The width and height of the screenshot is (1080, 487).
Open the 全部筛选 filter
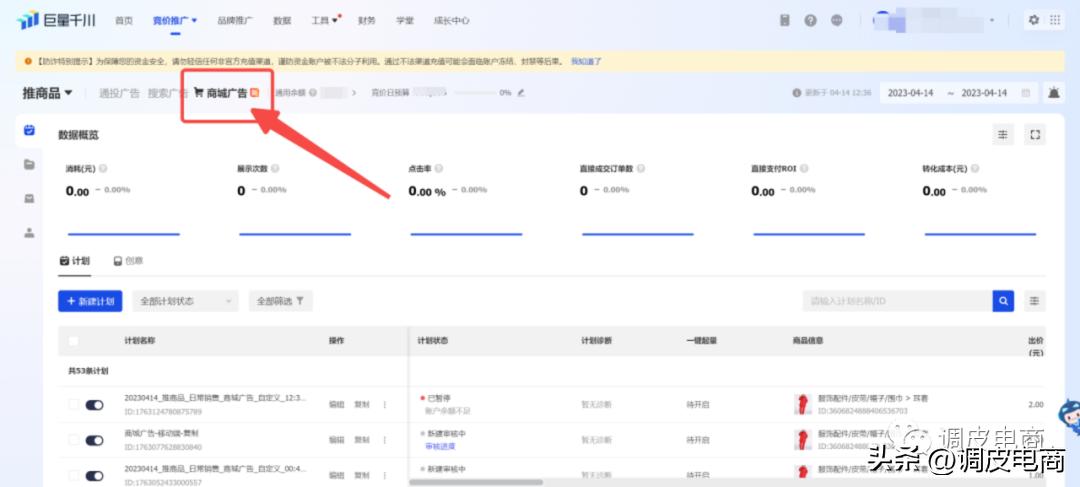280,301
